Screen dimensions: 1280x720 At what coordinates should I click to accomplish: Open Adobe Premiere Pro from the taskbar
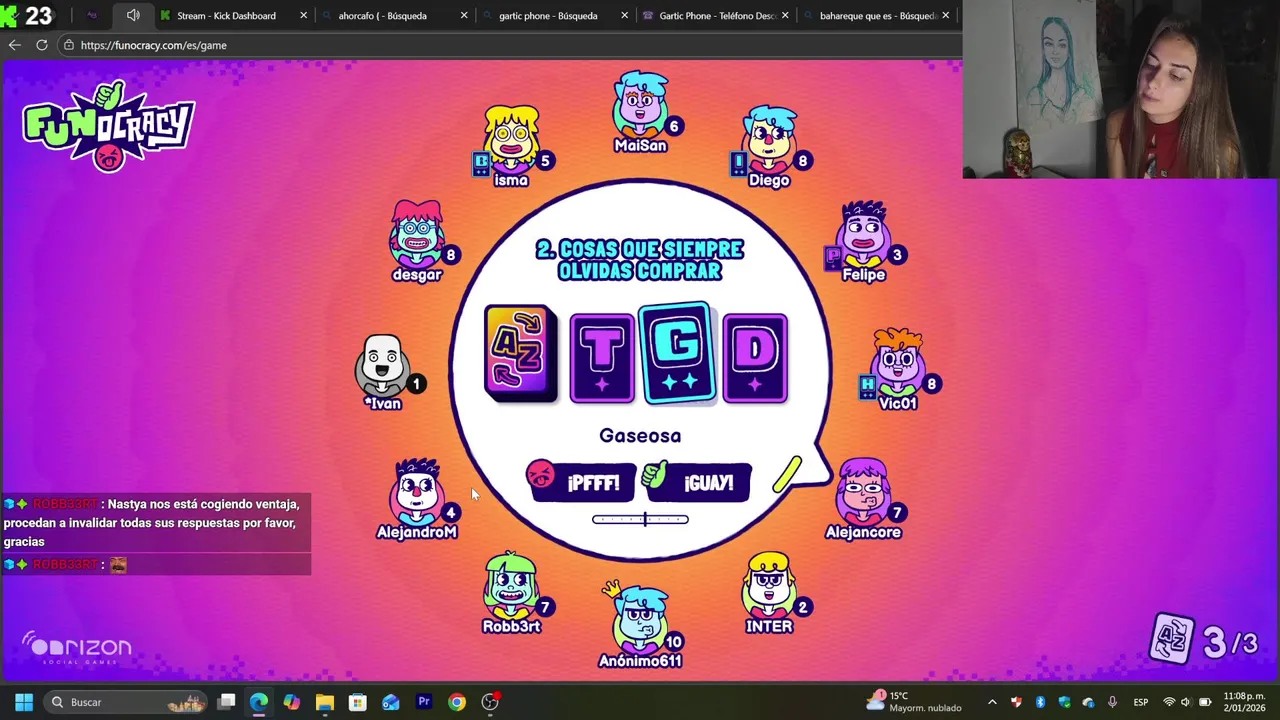click(x=424, y=702)
